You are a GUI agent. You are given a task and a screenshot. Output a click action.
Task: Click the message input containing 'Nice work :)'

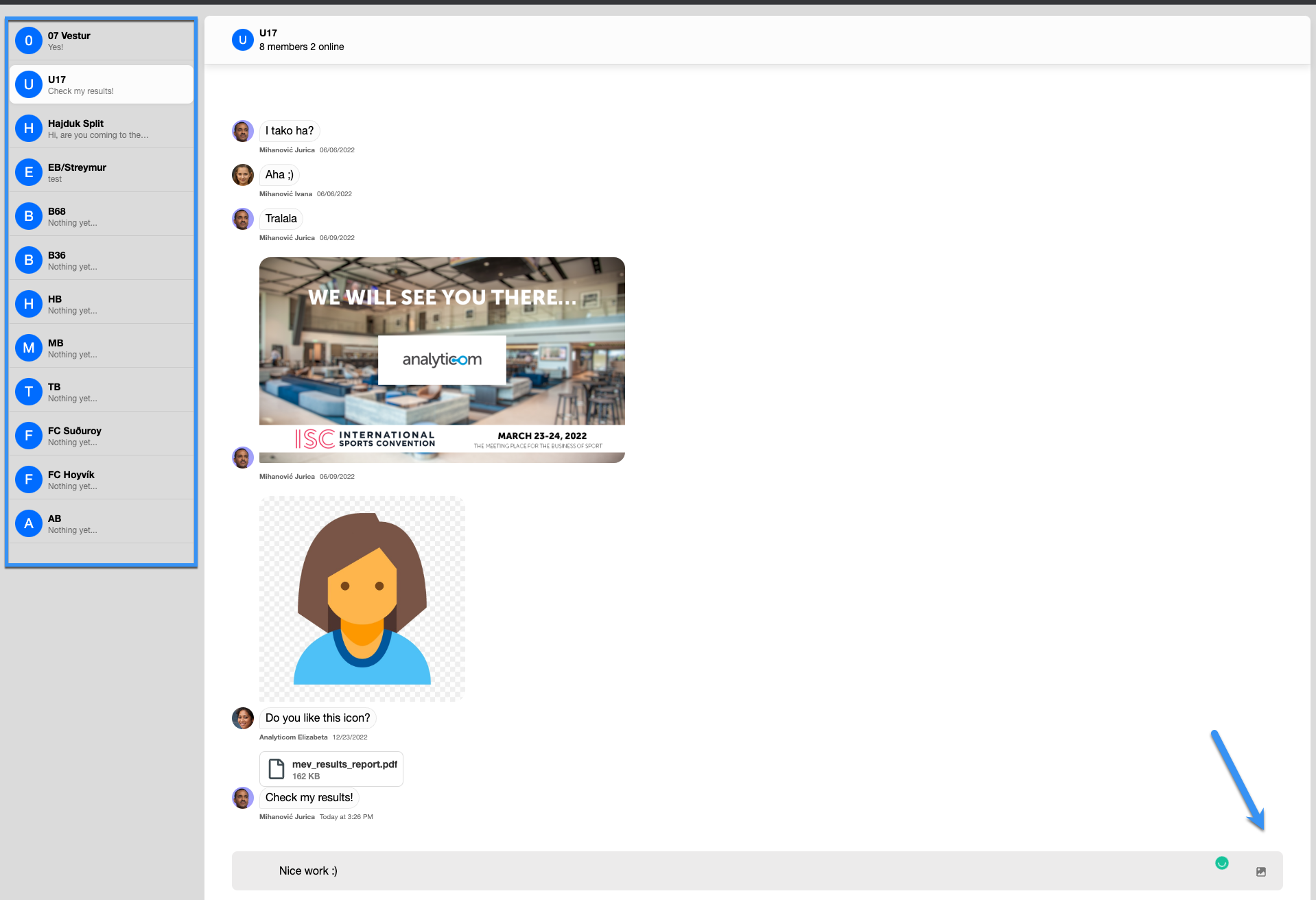point(686,871)
